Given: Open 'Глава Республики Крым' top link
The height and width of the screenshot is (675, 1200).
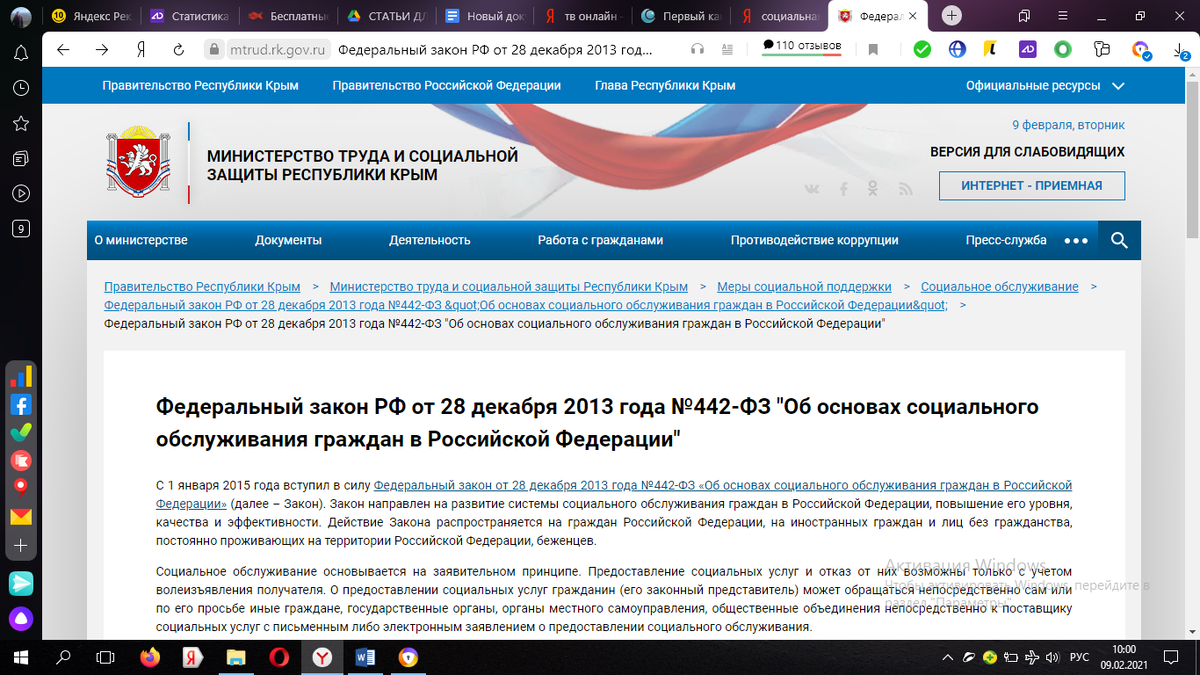Looking at the screenshot, I should coord(665,86).
